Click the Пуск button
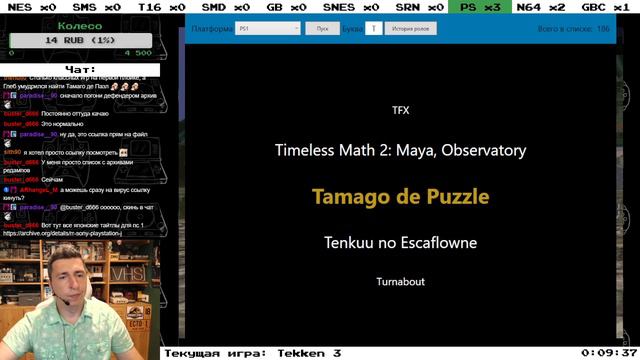This screenshot has height=360, width=640. click(x=322, y=29)
